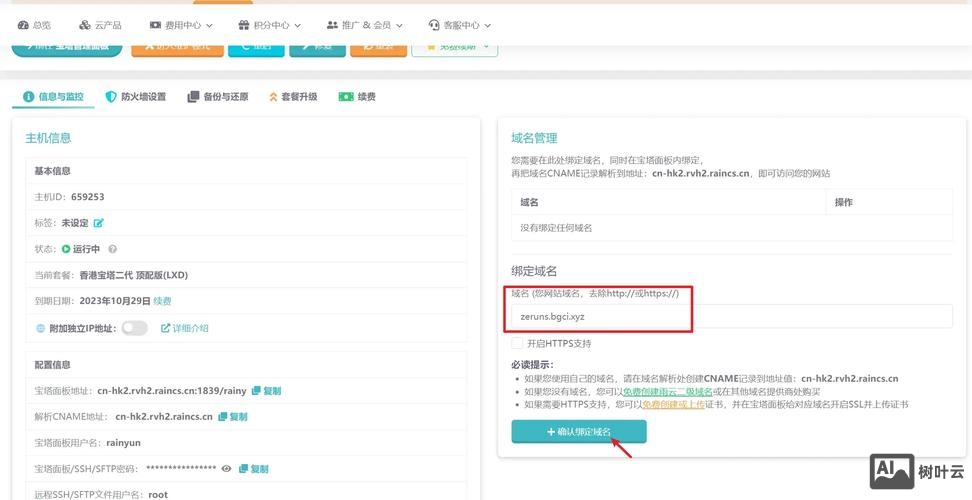Click the 运行中 status text
The height and width of the screenshot is (500, 972).
point(86,249)
